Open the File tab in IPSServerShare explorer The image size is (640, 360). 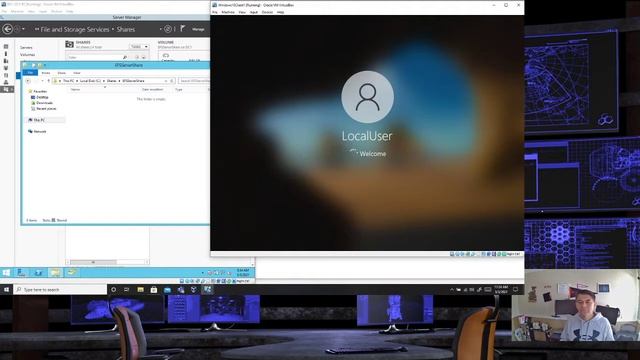click(30, 73)
